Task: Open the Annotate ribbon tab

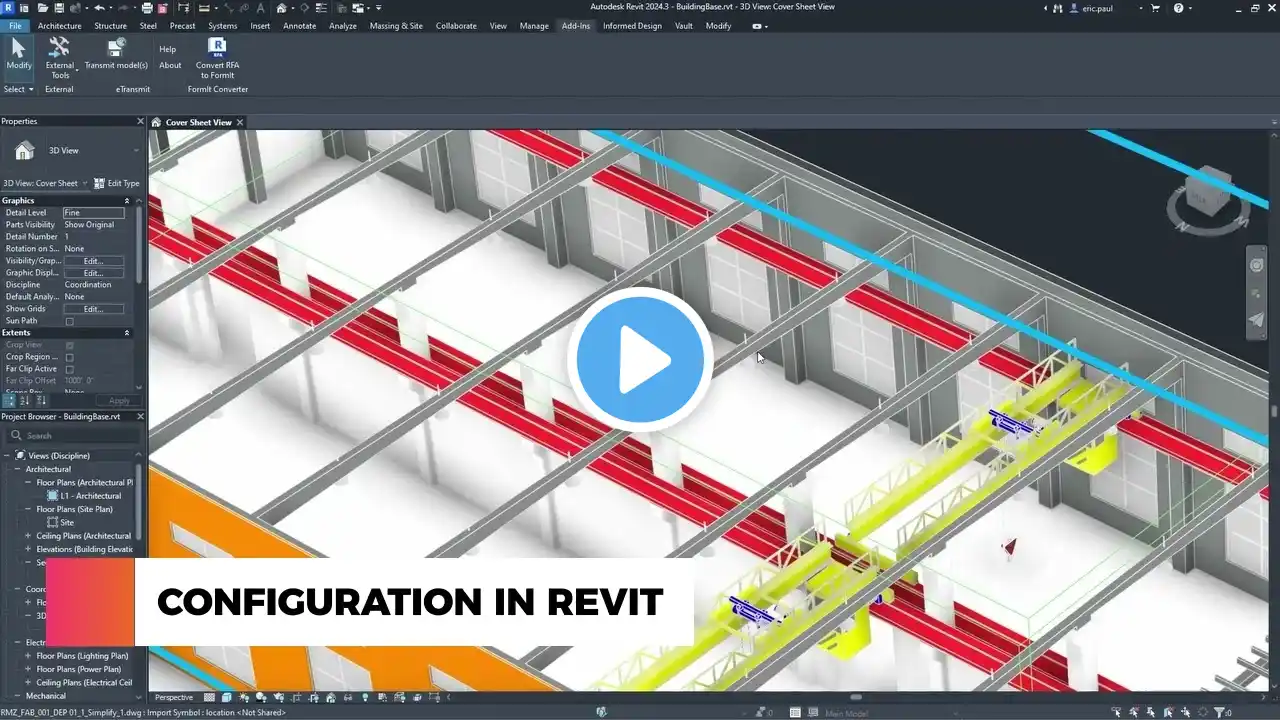Action: coord(299,26)
